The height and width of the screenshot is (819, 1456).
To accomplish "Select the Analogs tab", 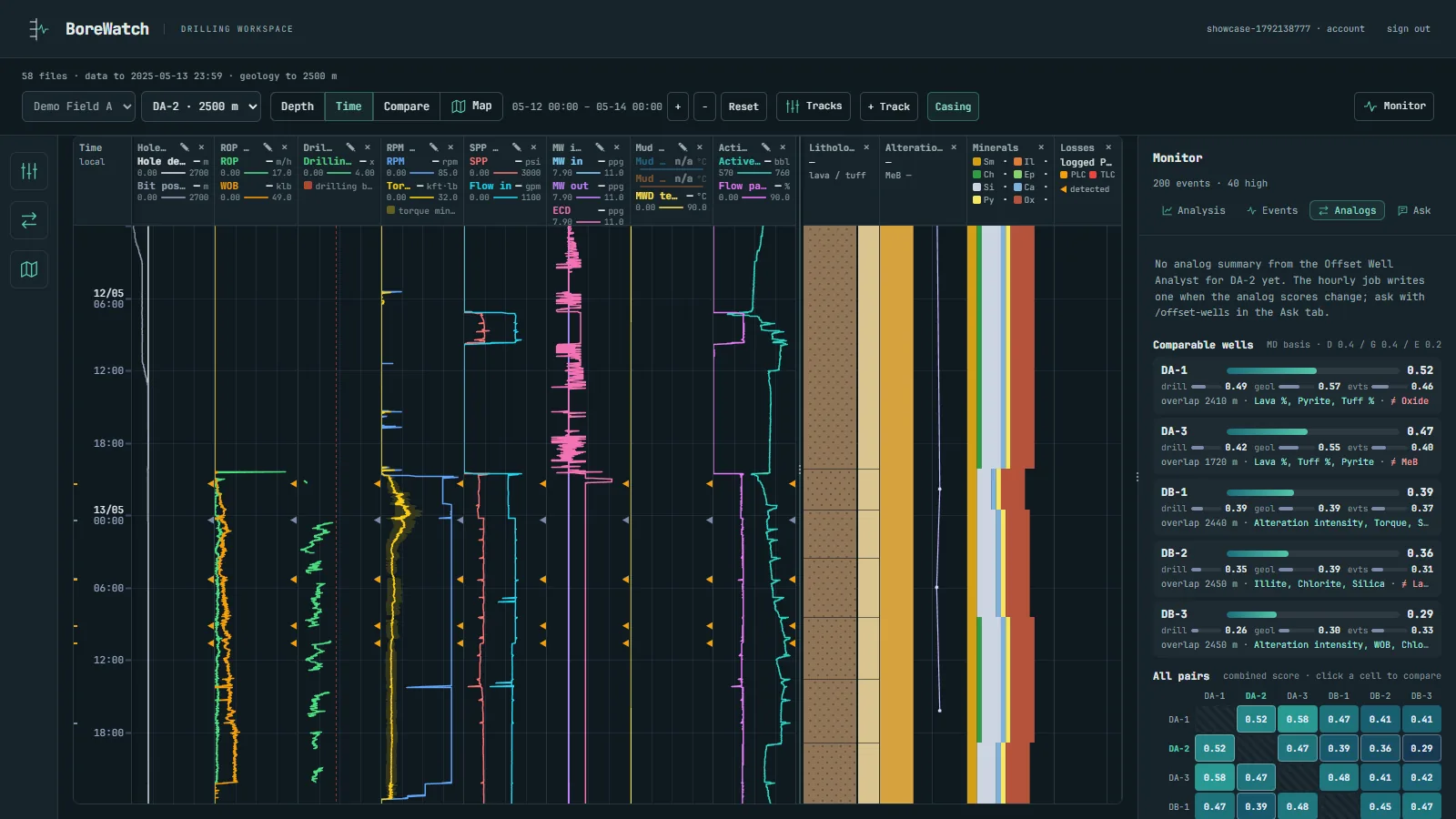I will pos(1347,210).
